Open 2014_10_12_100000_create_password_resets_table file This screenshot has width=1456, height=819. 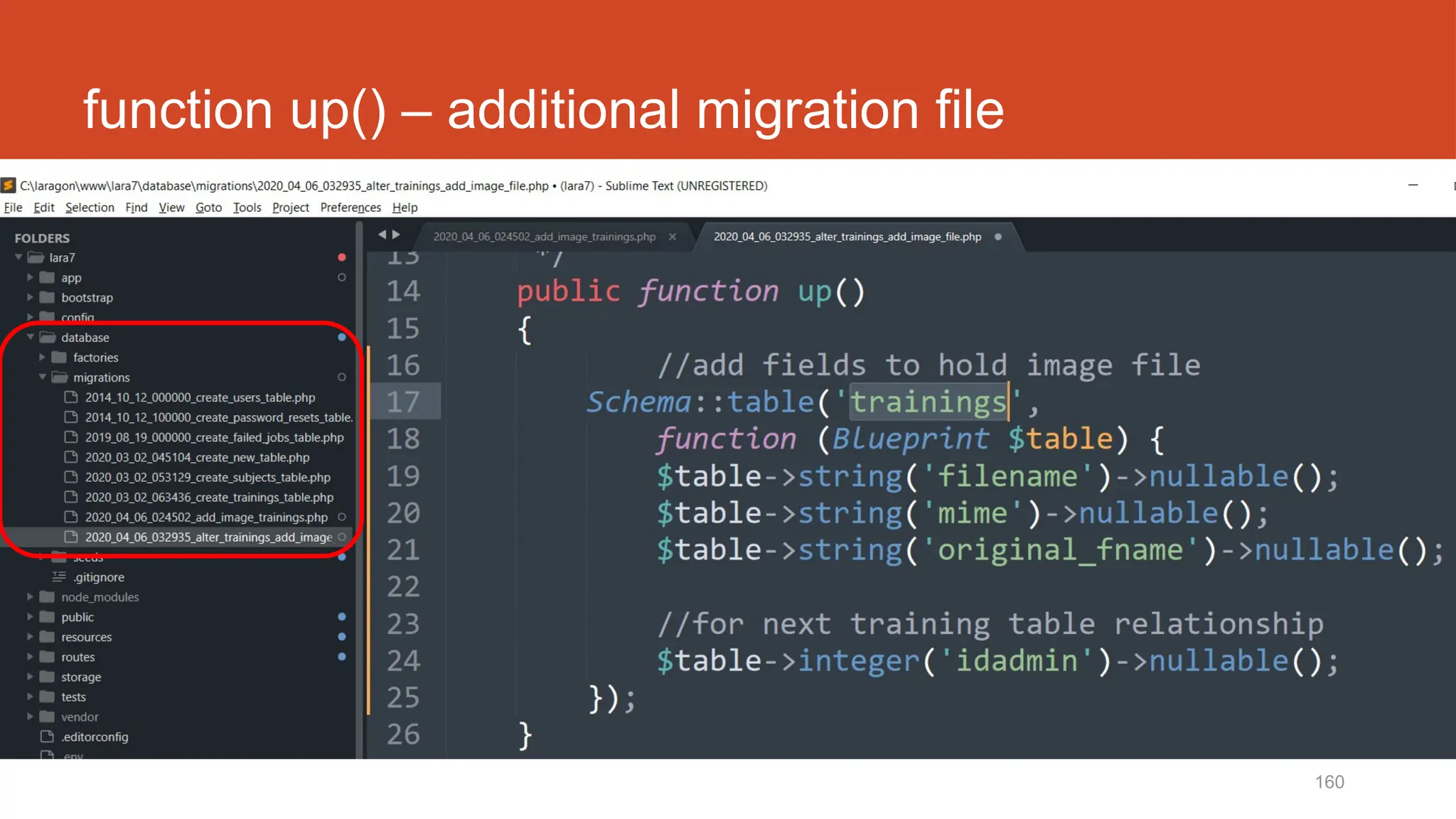pyautogui.click(x=218, y=417)
